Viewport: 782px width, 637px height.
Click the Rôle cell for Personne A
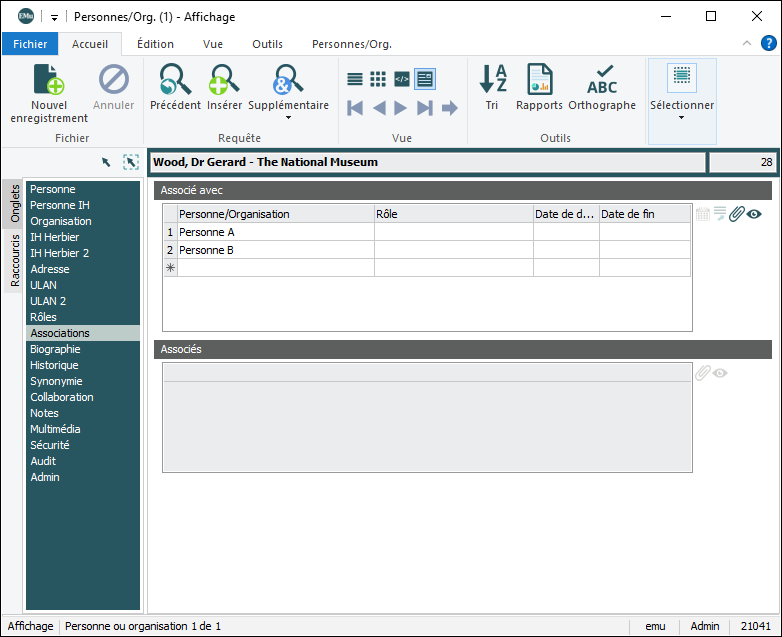(x=453, y=232)
